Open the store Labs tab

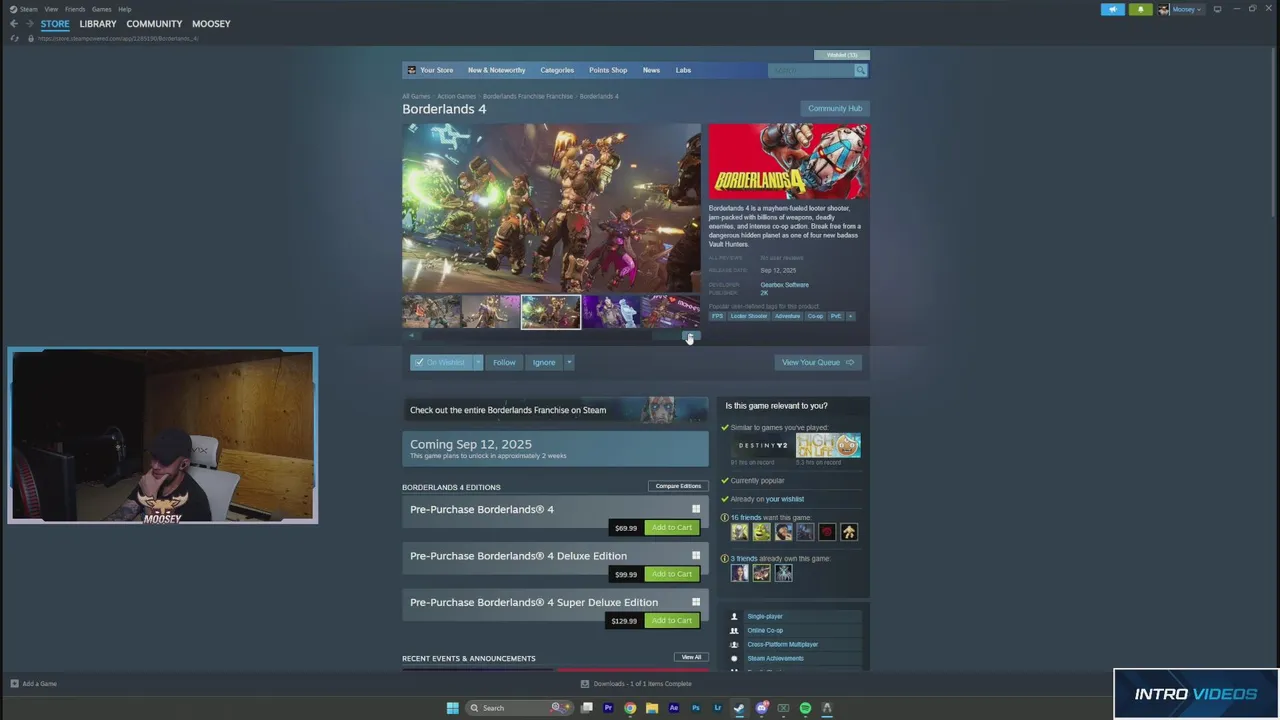point(683,70)
